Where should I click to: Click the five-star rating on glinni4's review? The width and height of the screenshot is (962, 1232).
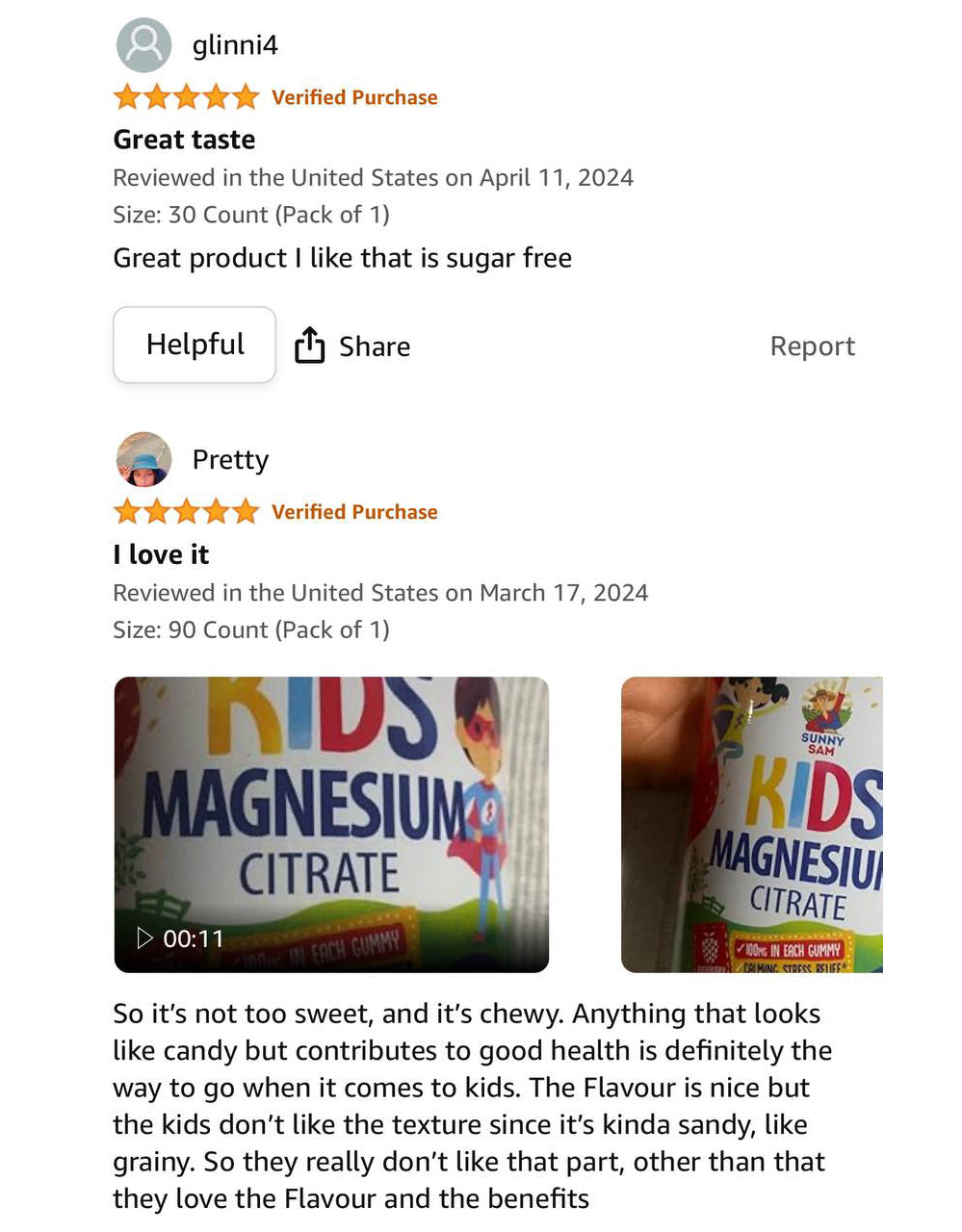[x=186, y=97]
